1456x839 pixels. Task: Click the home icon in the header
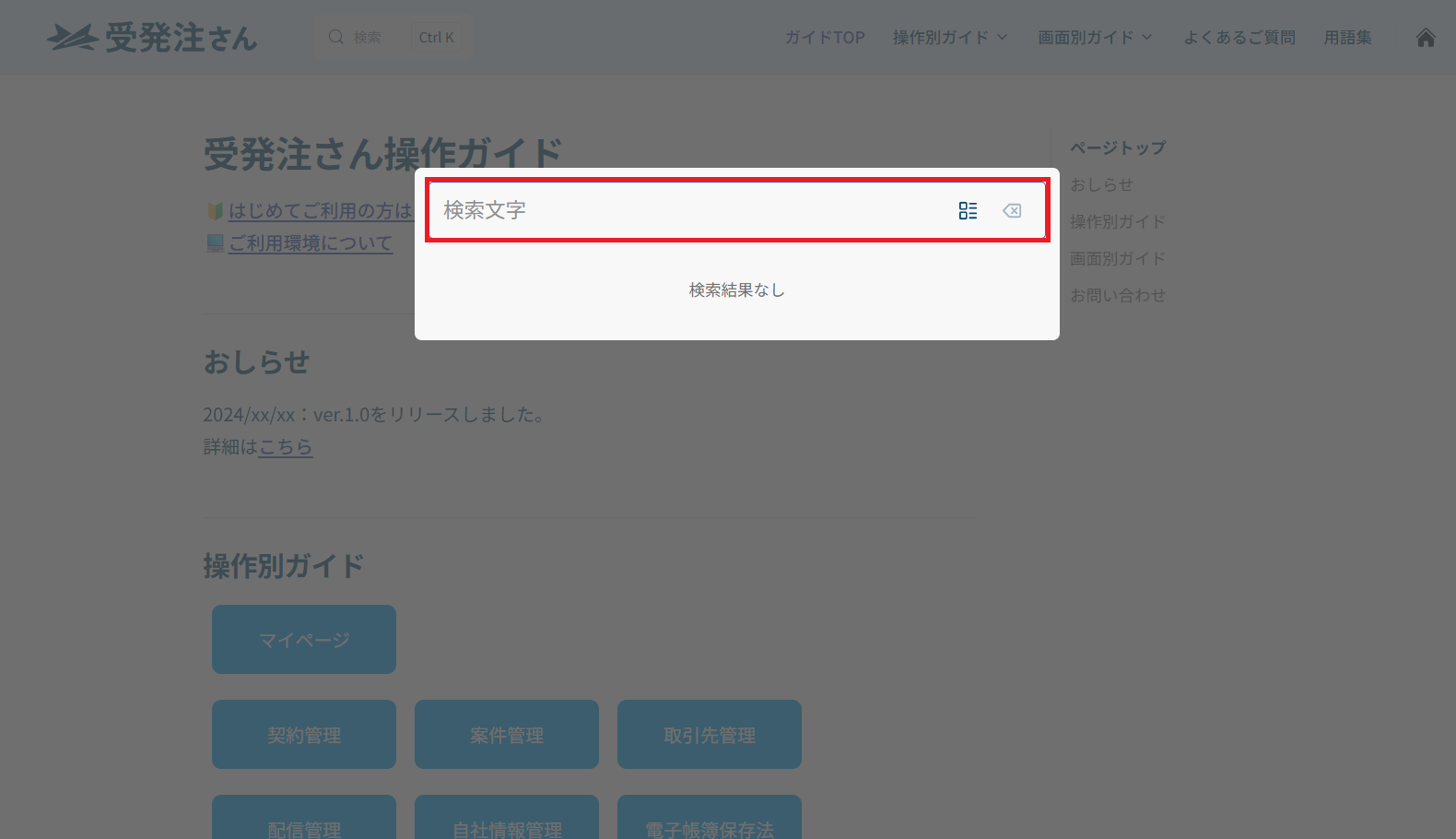1426,38
